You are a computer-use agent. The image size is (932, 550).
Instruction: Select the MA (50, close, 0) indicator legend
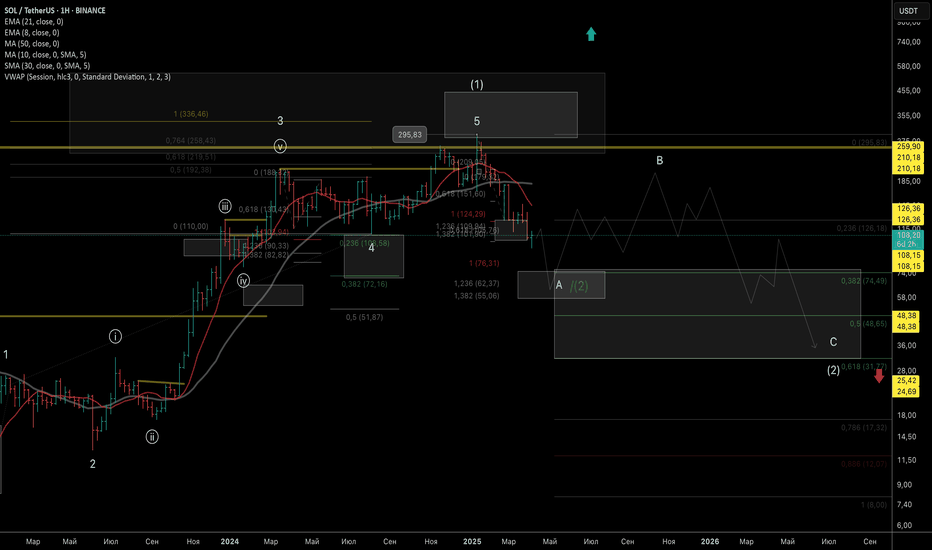click(x=32, y=43)
